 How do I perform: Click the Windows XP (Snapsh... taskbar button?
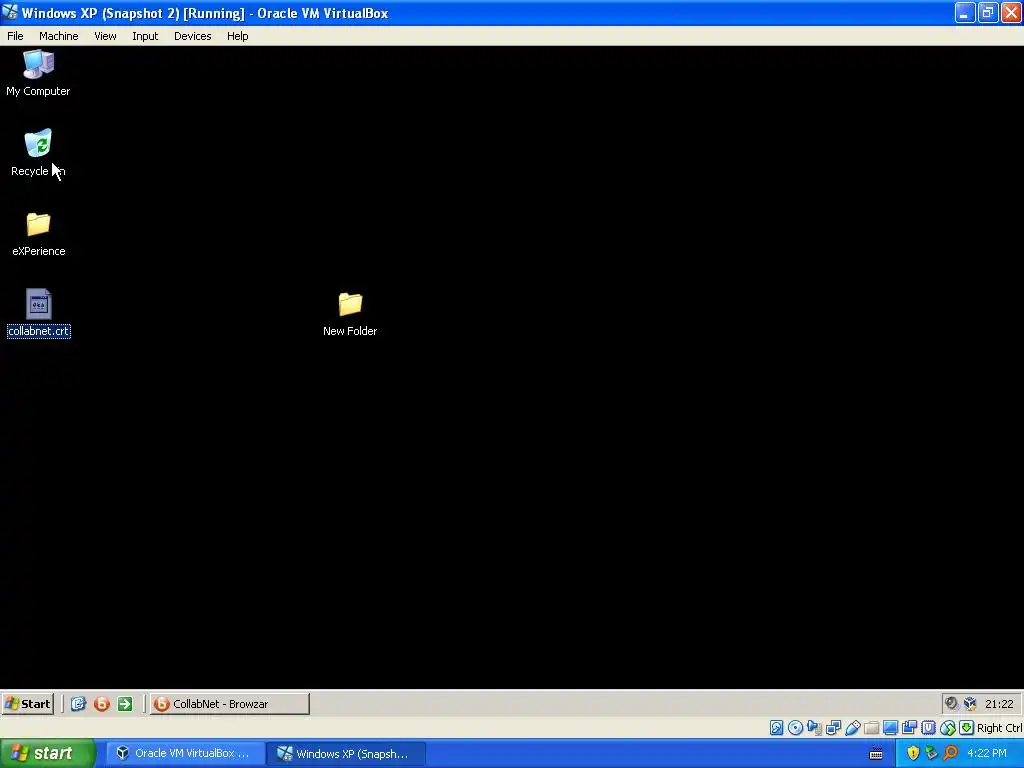pos(345,754)
